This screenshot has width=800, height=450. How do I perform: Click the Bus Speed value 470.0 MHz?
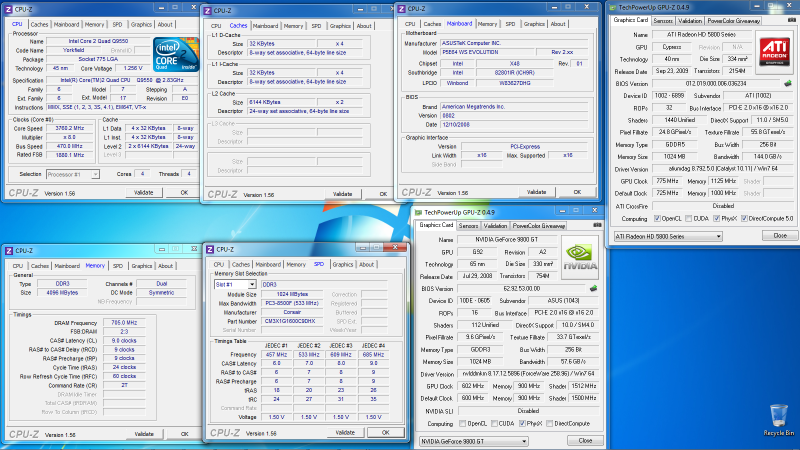click(69, 146)
